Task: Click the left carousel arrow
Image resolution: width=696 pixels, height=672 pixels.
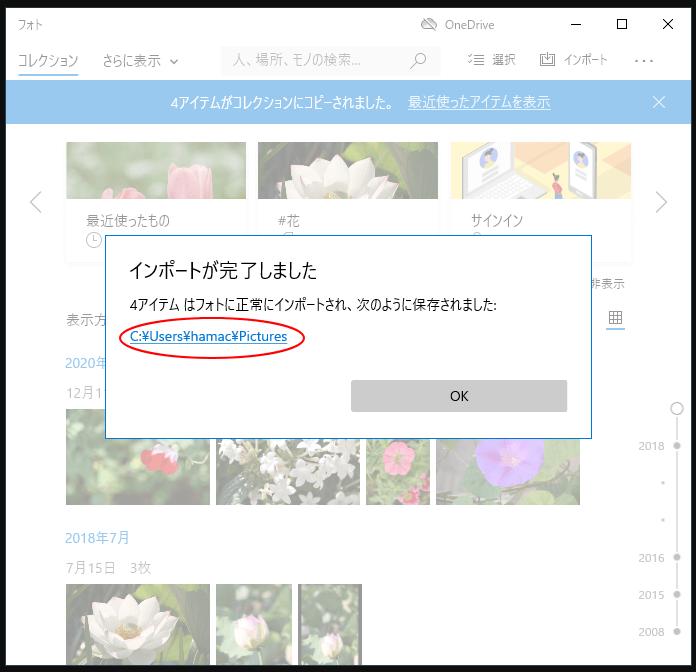Action: pos(36,202)
